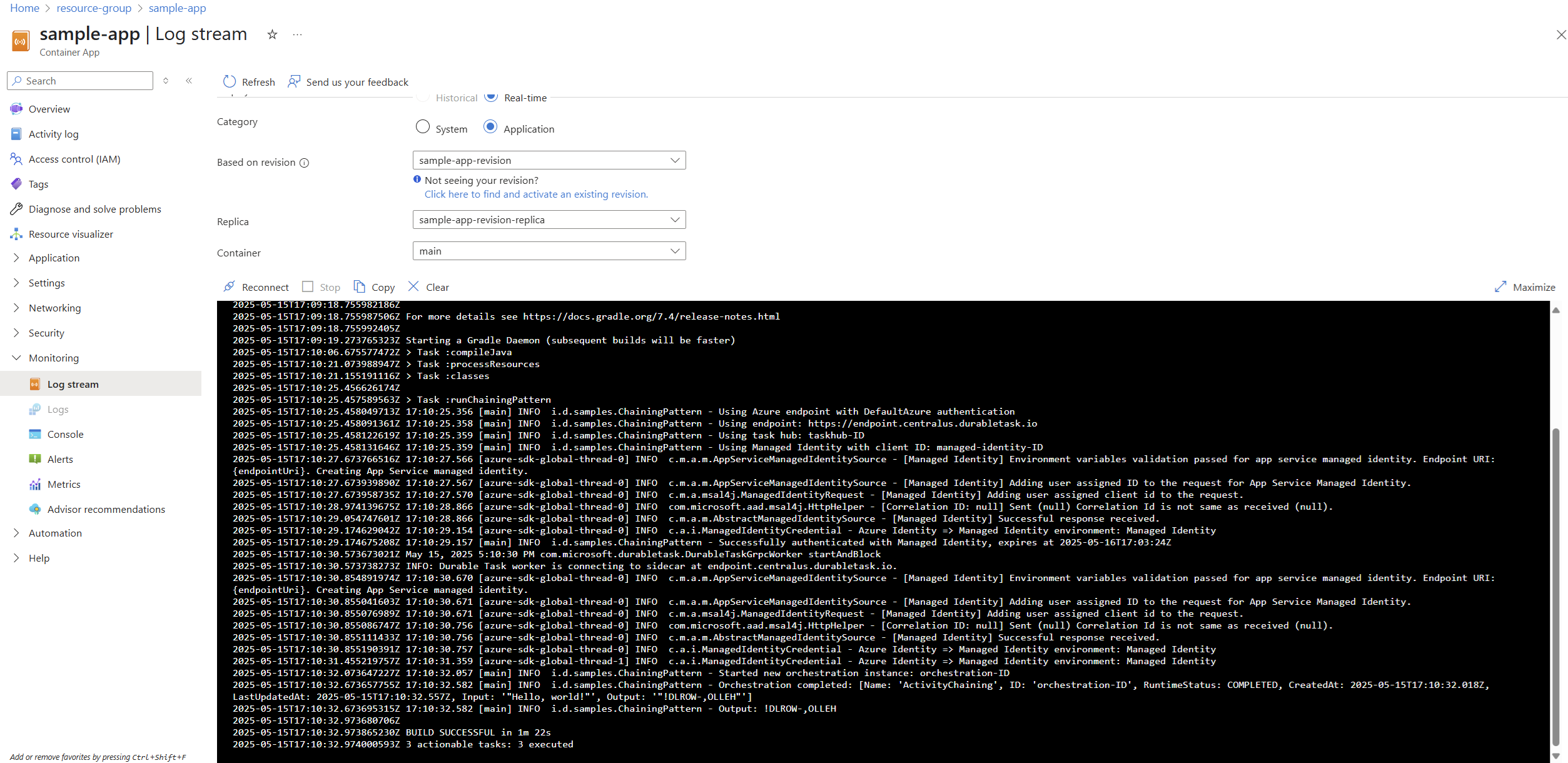This screenshot has height=763, width=1568.
Task: Open Advisor recommendations
Action: click(x=106, y=509)
